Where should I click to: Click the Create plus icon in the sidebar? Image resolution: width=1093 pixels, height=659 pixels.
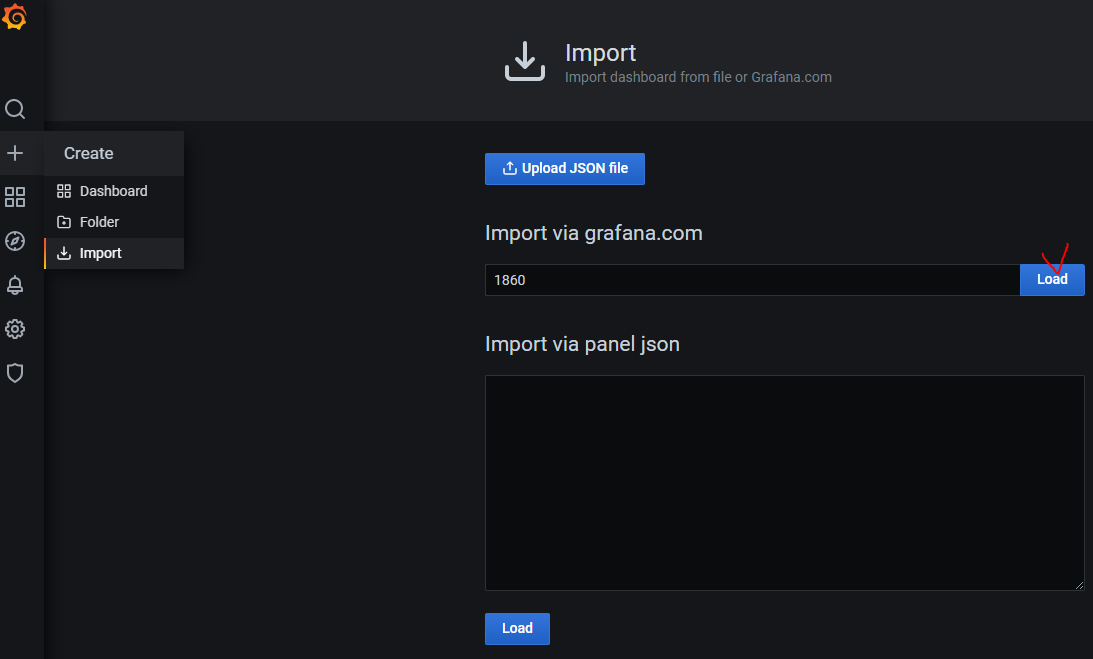pos(15,153)
